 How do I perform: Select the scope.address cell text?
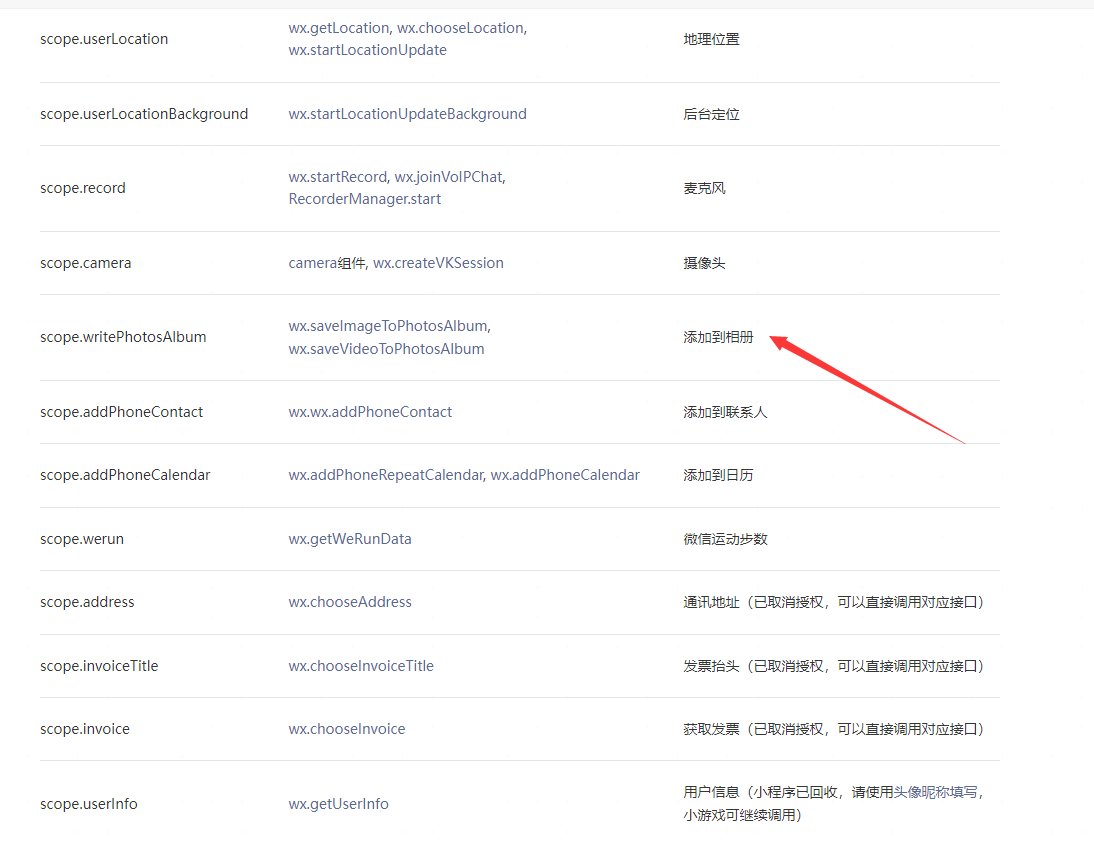[x=87, y=602]
